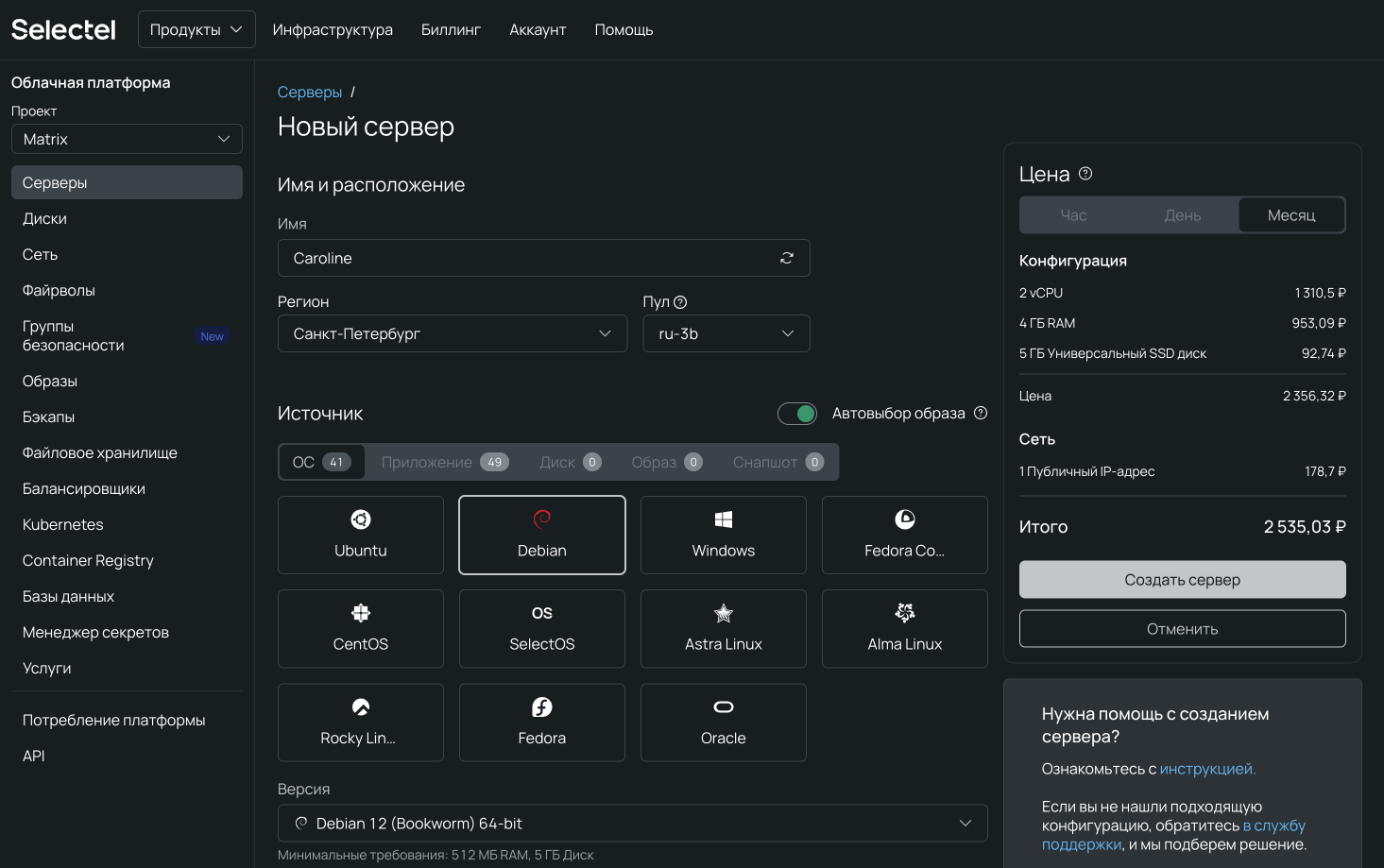Open Файловое хранилище in the sidebar
This screenshot has width=1384, height=868.
pos(127,452)
